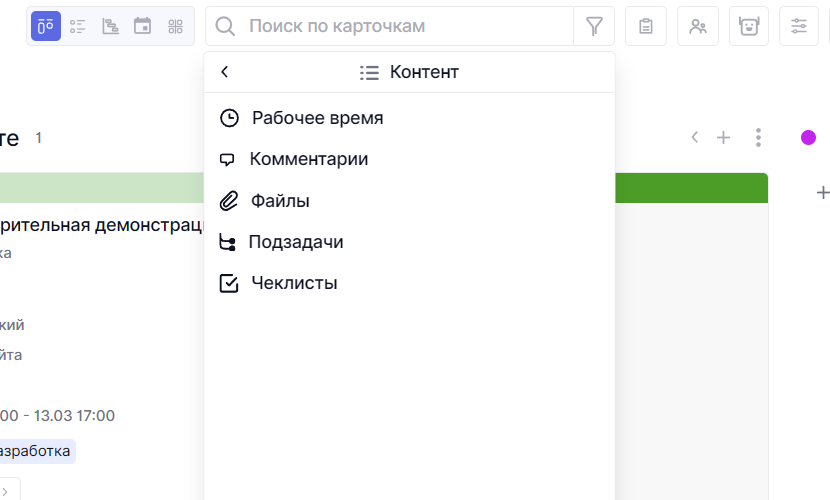The height and width of the screenshot is (500, 830).
Task: Click the mascot face icon button
Action: click(x=748, y=26)
